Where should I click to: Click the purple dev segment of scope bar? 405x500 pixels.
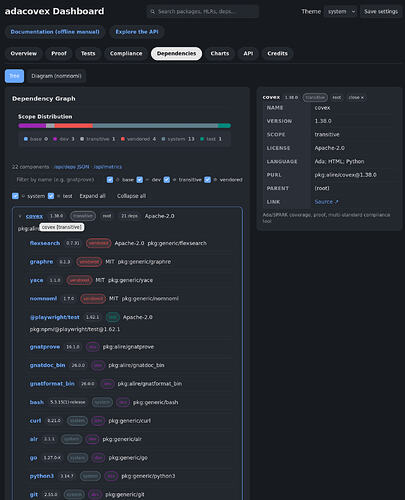[32, 126]
